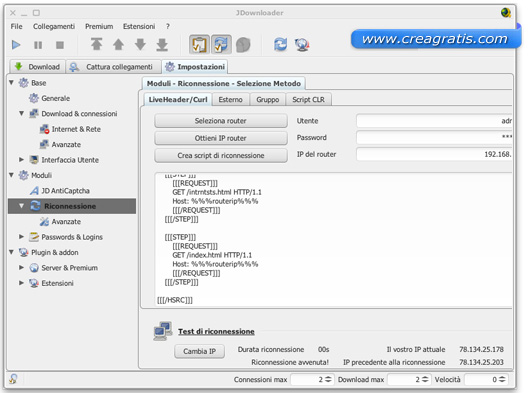
Task: Click the status bar icon at bottom left
Action: click(13, 378)
